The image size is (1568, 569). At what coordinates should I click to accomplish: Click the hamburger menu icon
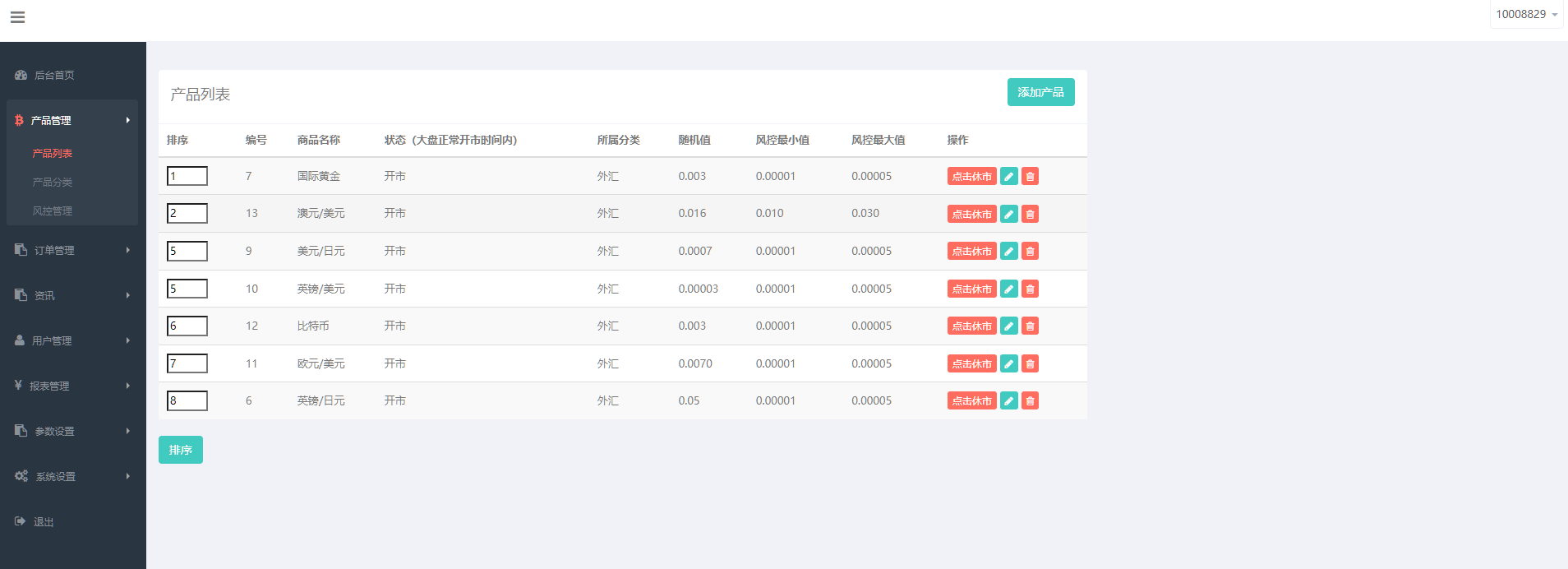[17, 17]
